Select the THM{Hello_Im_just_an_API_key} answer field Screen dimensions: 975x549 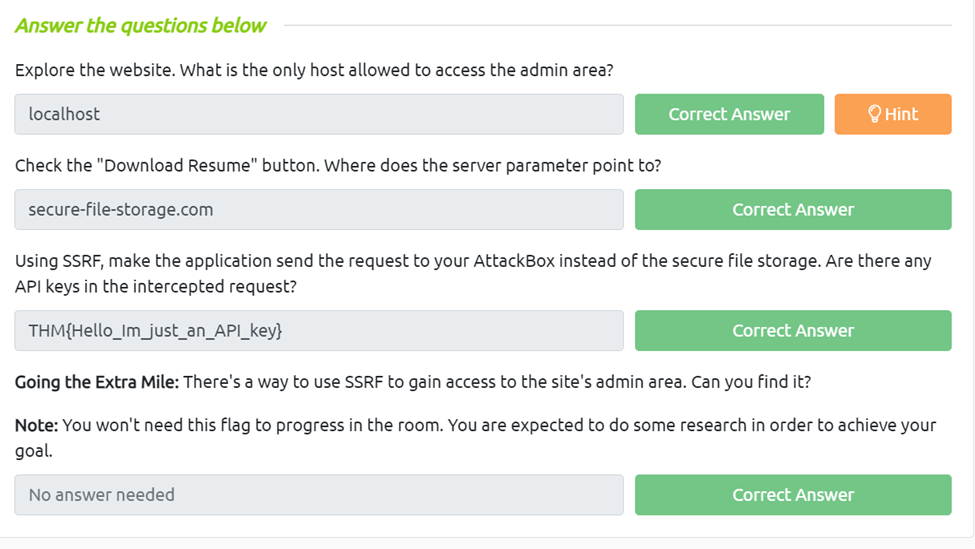[318, 331]
